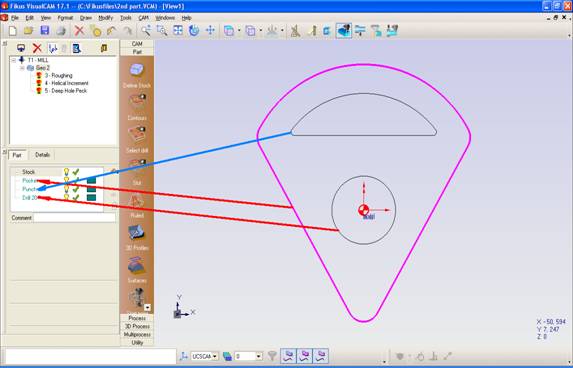Click the UCS axis icon beside UCSCAM

(x=184, y=356)
